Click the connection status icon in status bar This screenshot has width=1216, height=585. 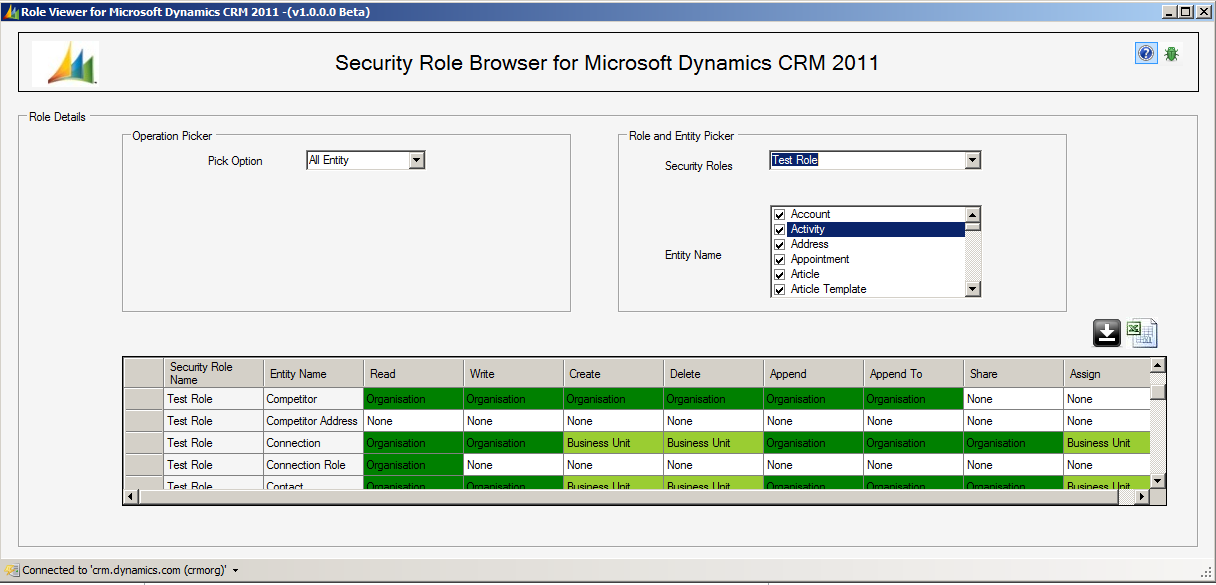click(11, 570)
